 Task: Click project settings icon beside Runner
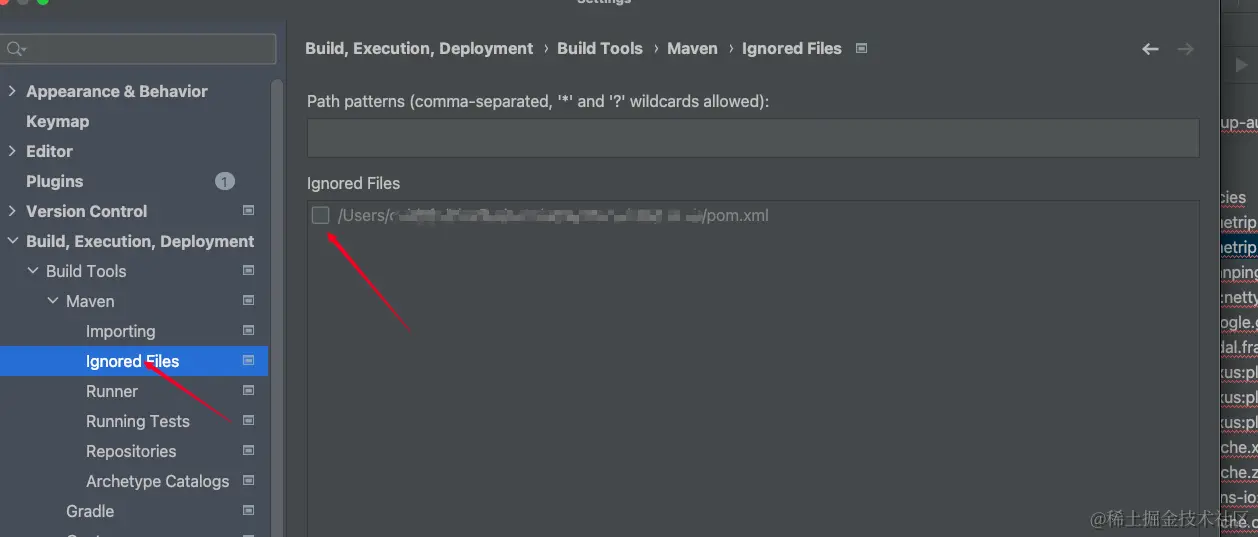pos(249,391)
